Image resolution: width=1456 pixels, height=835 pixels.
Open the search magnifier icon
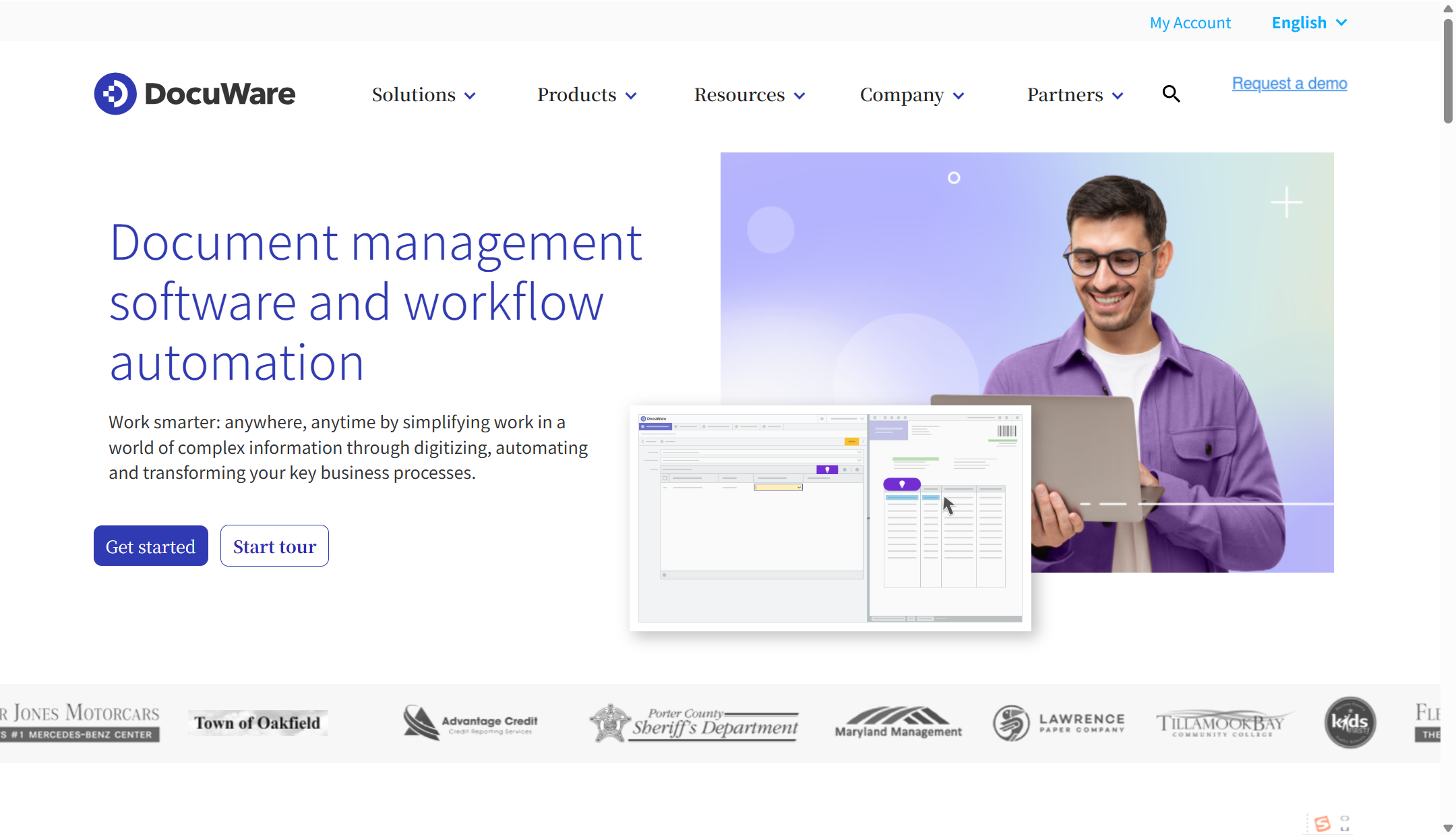[x=1171, y=94]
